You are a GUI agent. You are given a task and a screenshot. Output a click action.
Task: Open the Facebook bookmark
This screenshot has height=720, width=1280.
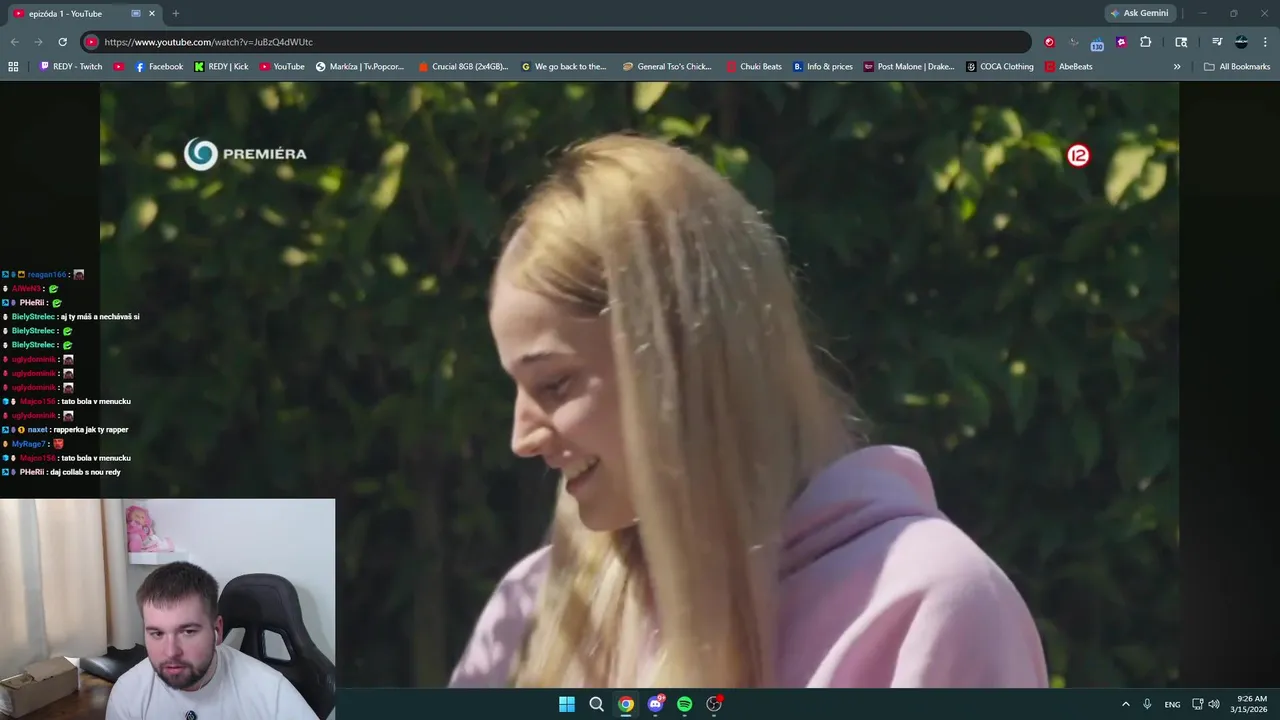coord(159,67)
